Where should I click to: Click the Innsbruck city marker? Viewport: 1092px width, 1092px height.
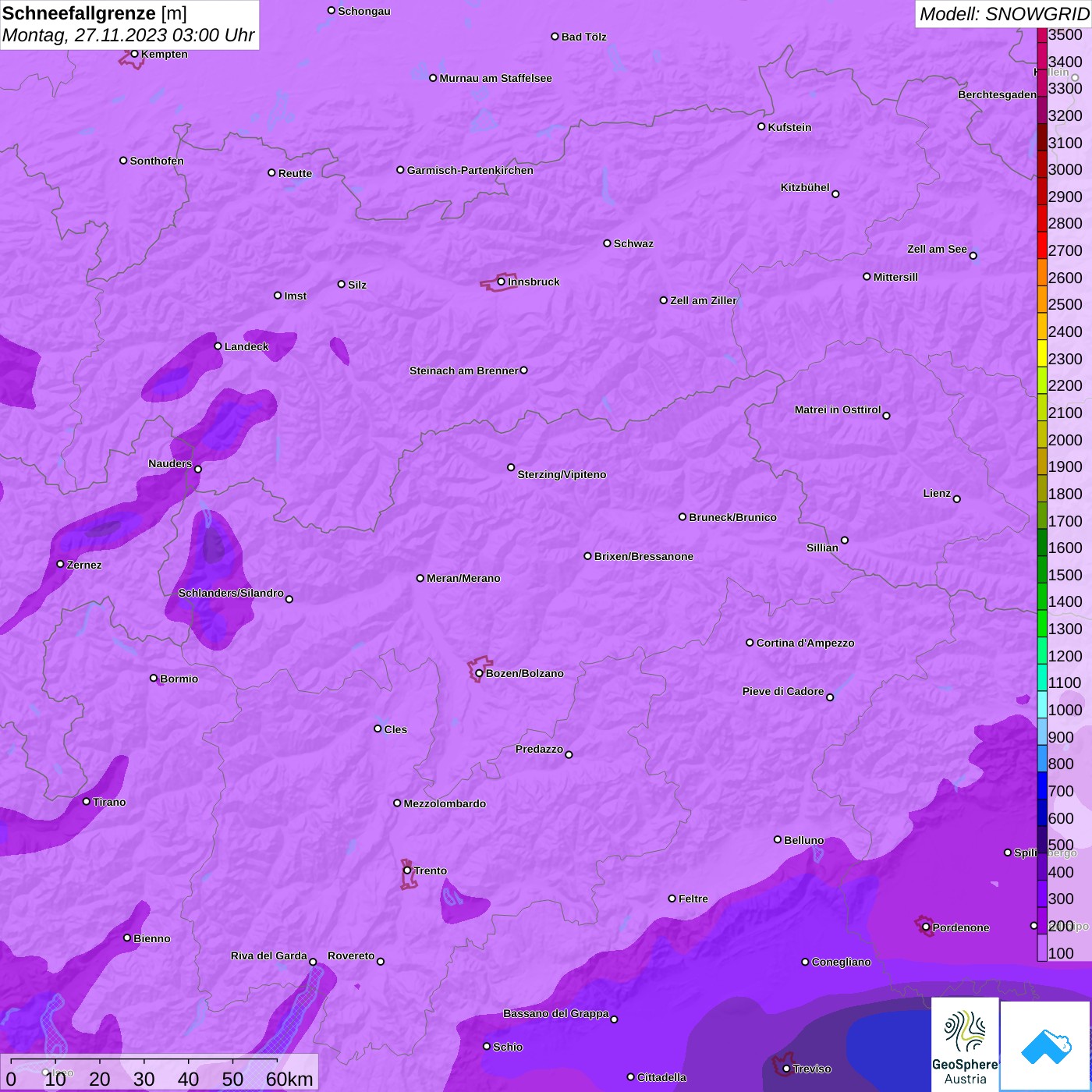click(501, 282)
